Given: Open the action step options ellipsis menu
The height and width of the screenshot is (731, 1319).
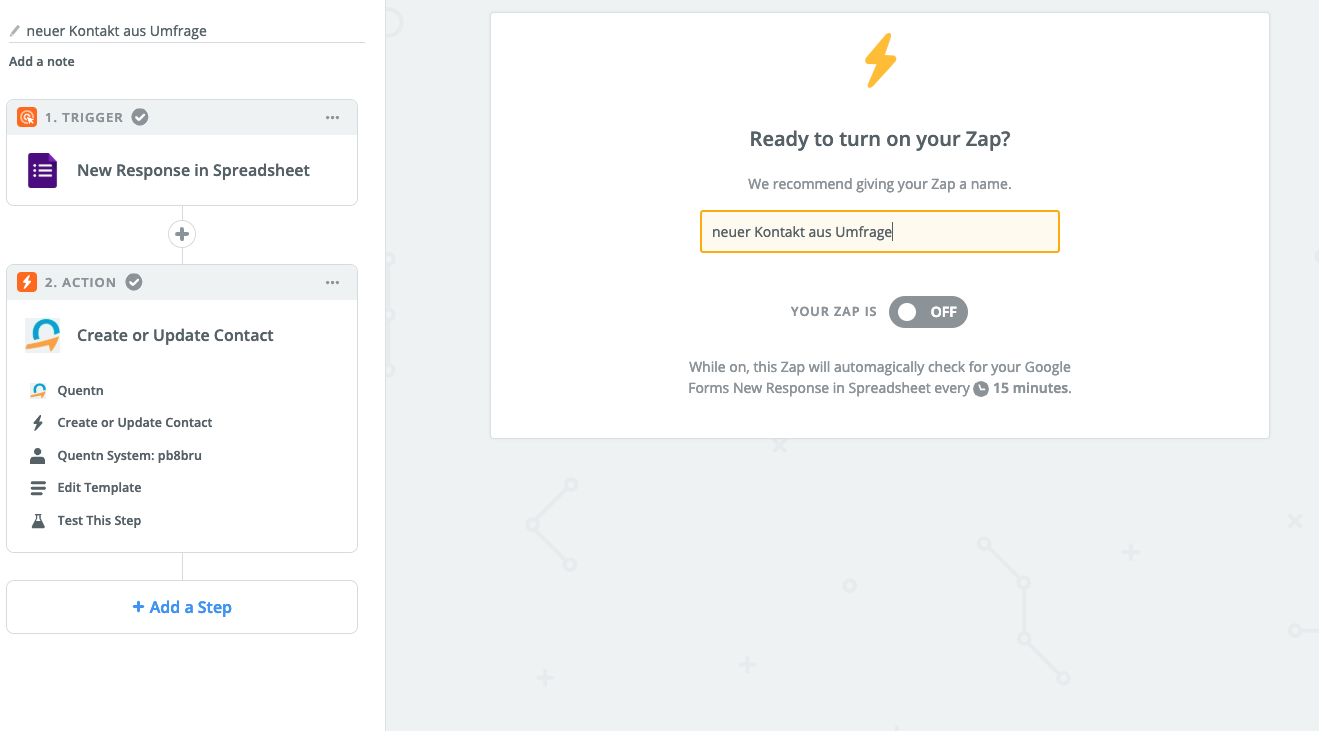Looking at the screenshot, I should click(332, 282).
